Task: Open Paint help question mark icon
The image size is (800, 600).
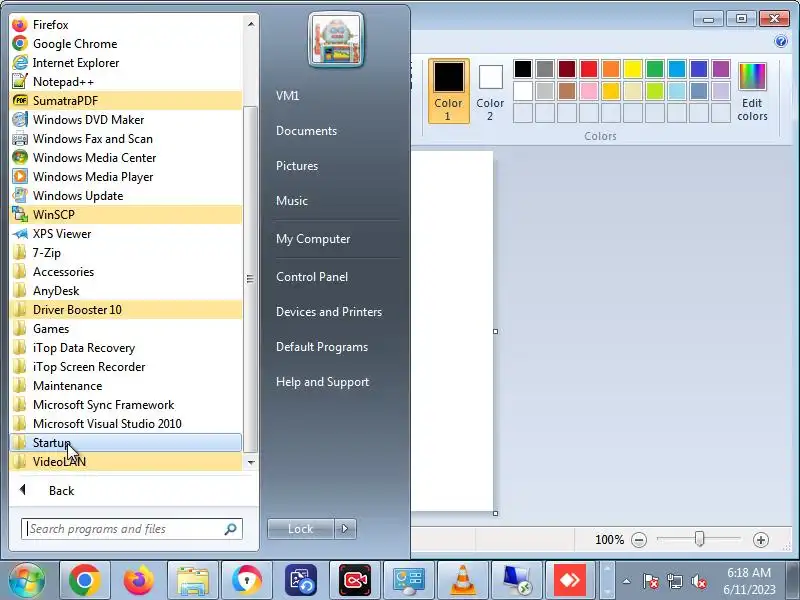Action: pos(781,41)
